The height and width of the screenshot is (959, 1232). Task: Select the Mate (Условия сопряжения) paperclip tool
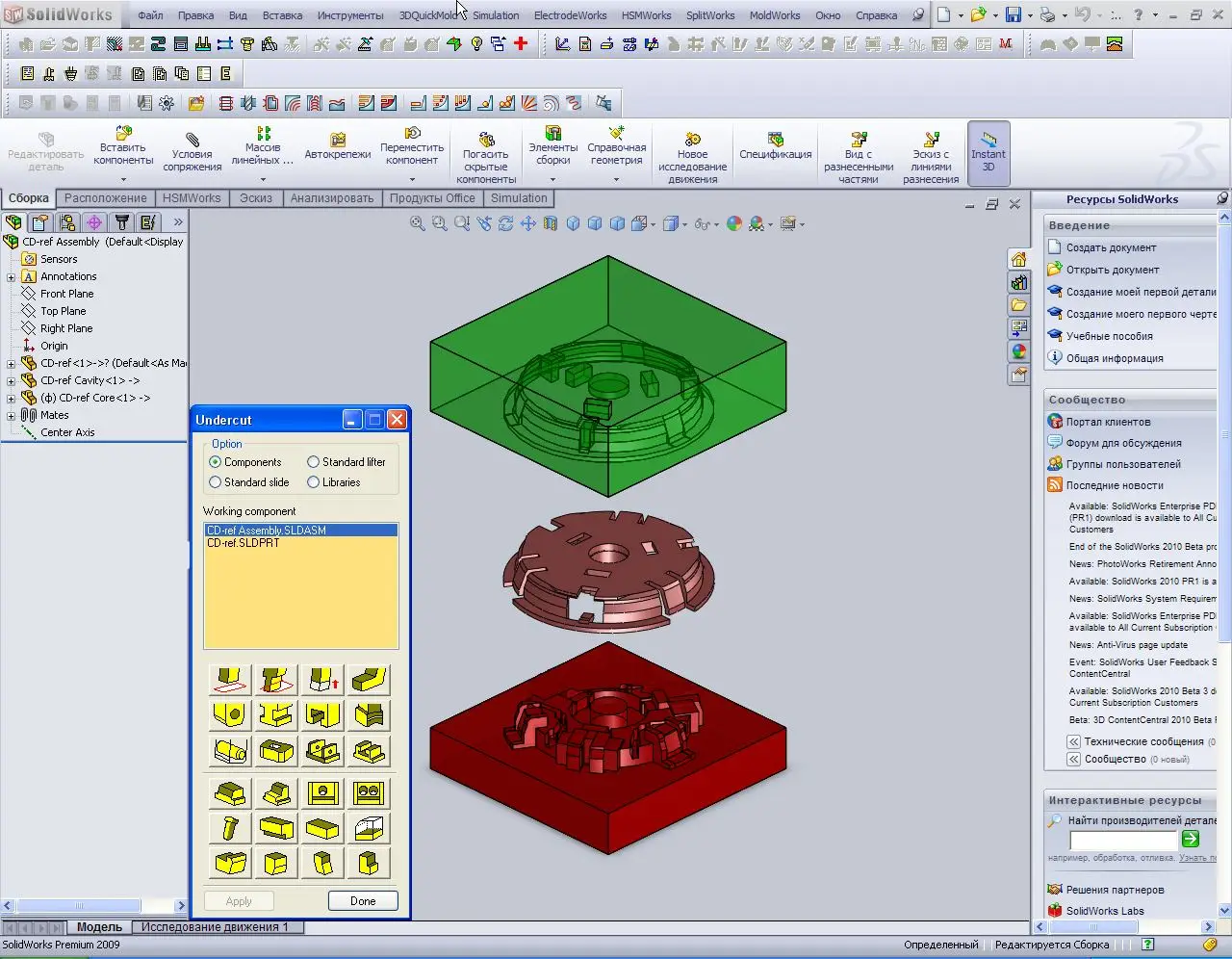(x=192, y=139)
